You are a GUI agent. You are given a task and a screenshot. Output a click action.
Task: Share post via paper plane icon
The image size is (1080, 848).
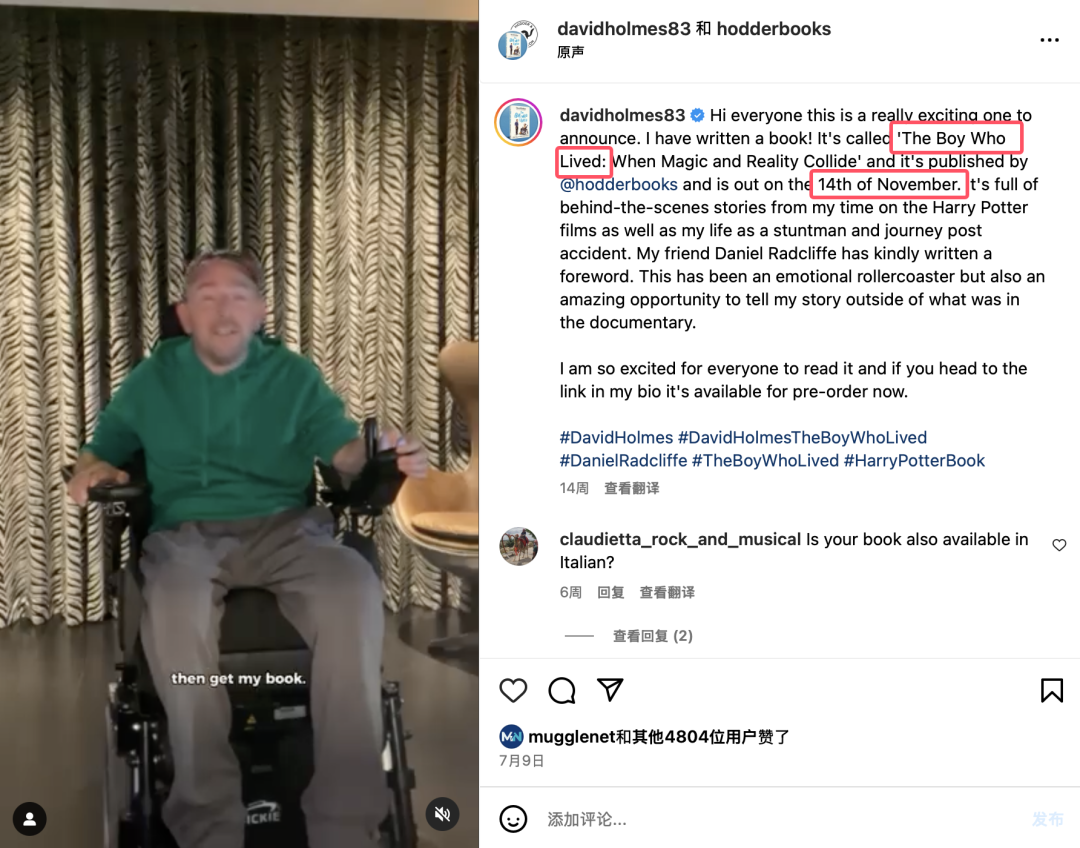tap(610, 690)
